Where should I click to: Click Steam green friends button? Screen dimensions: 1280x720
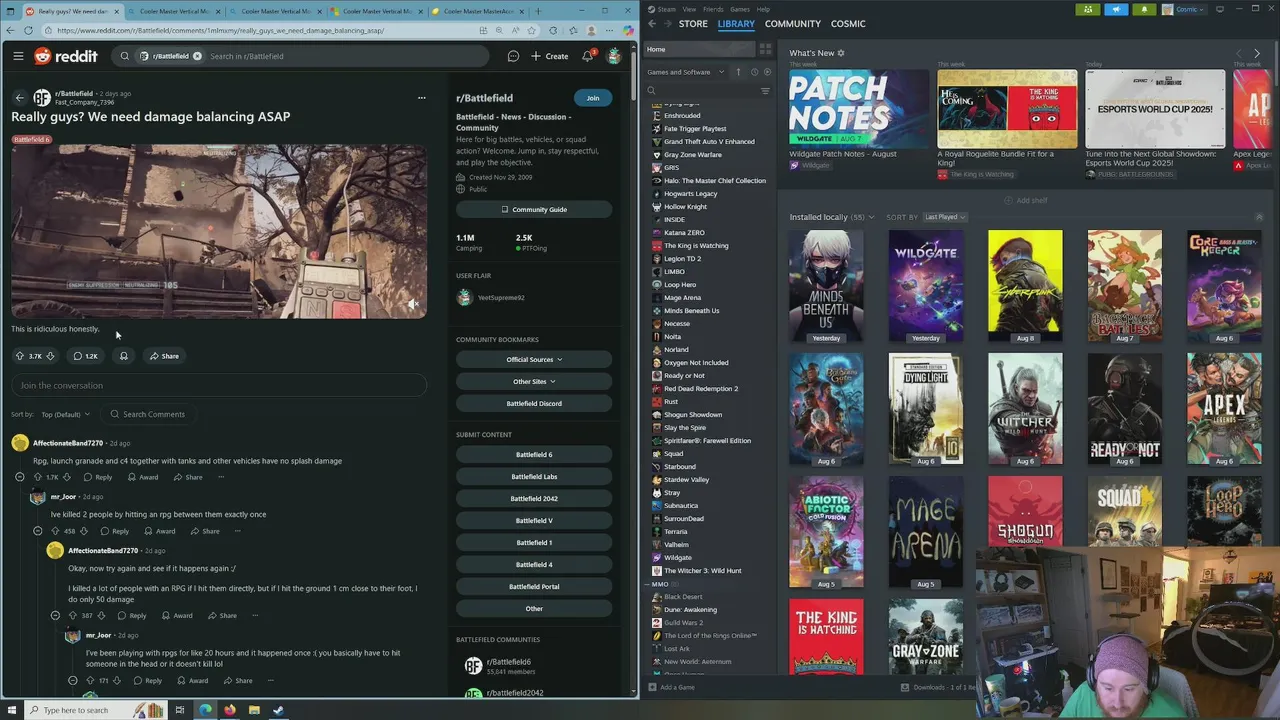coord(1088,9)
